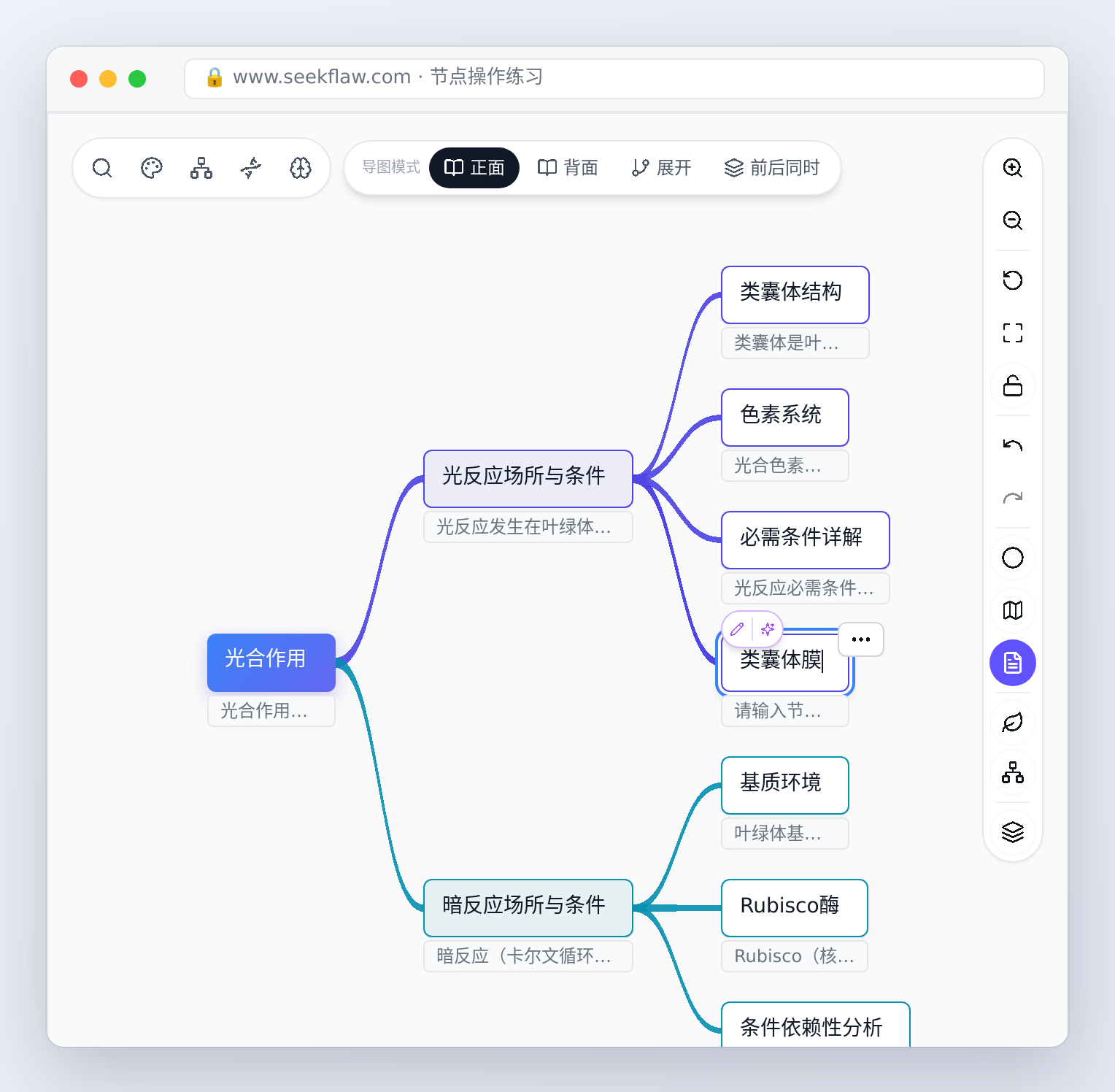Select the root node 光合作用
The width and height of the screenshot is (1115, 1092).
(x=271, y=663)
